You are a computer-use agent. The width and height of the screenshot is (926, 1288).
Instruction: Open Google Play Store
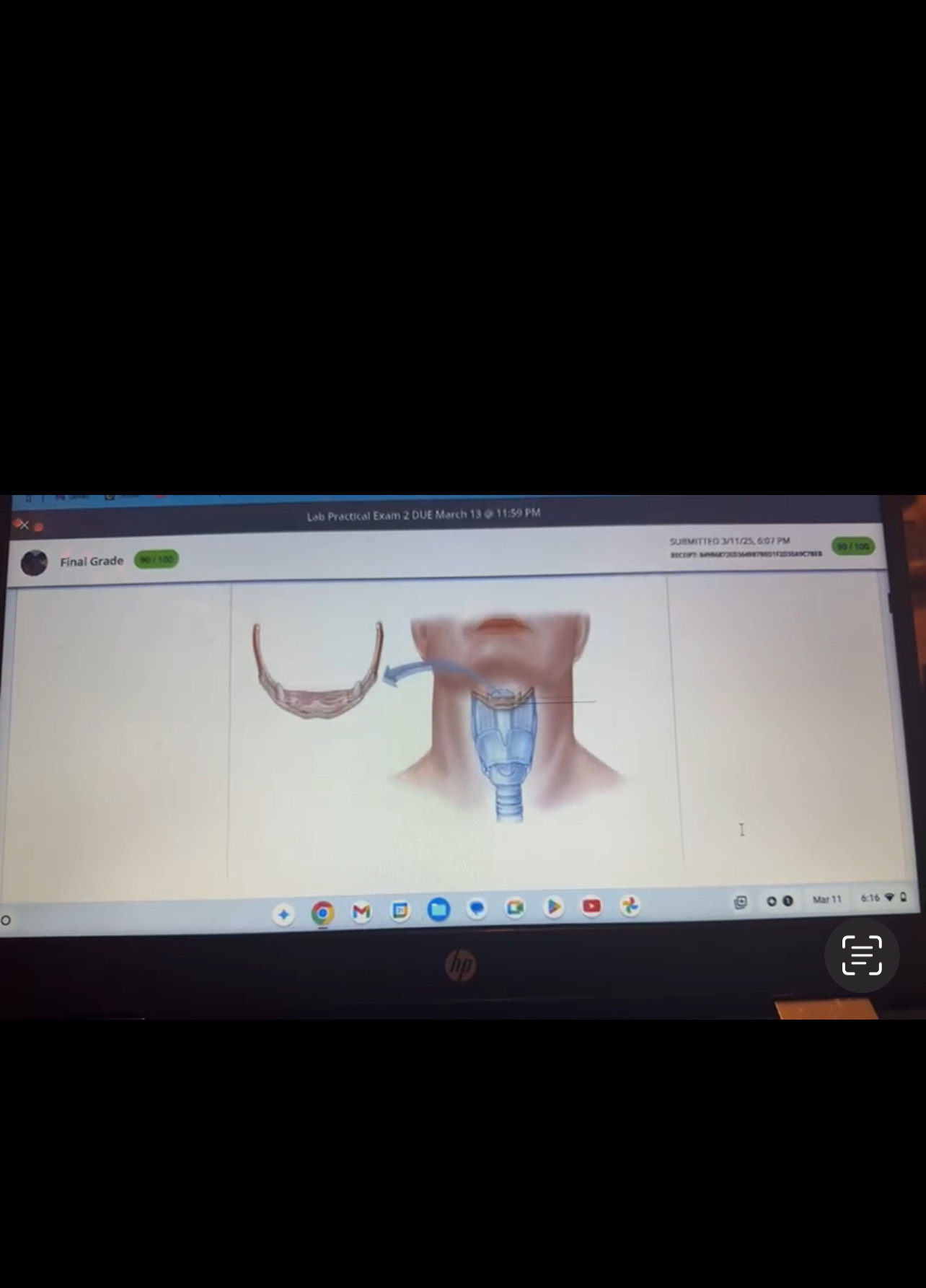pyautogui.click(x=553, y=907)
